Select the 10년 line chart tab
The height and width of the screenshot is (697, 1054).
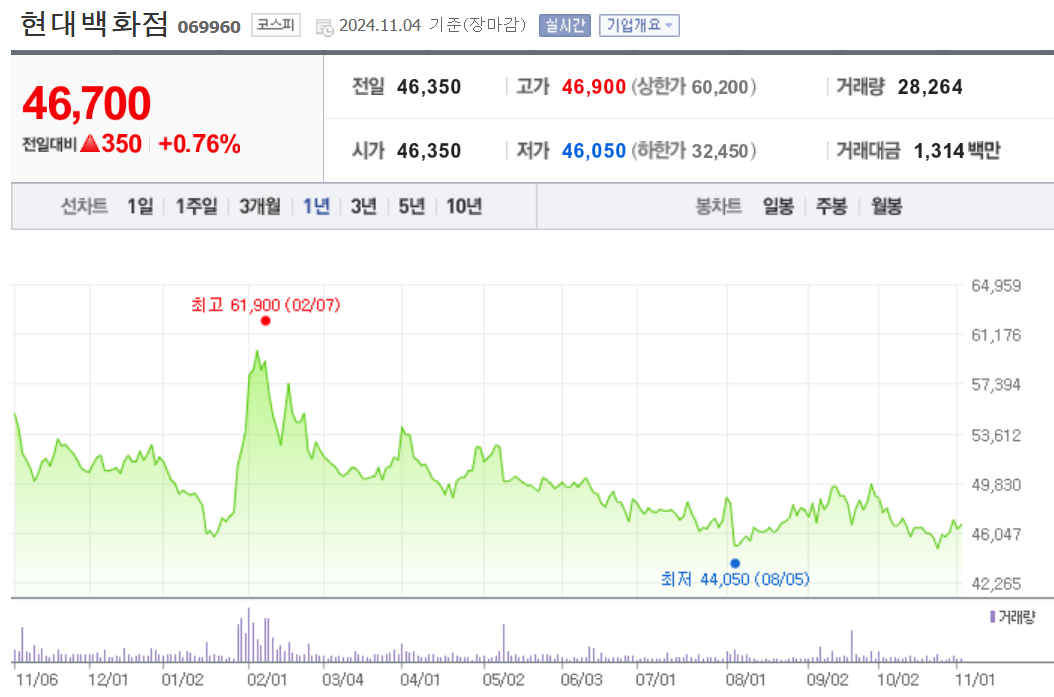pos(464,206)
